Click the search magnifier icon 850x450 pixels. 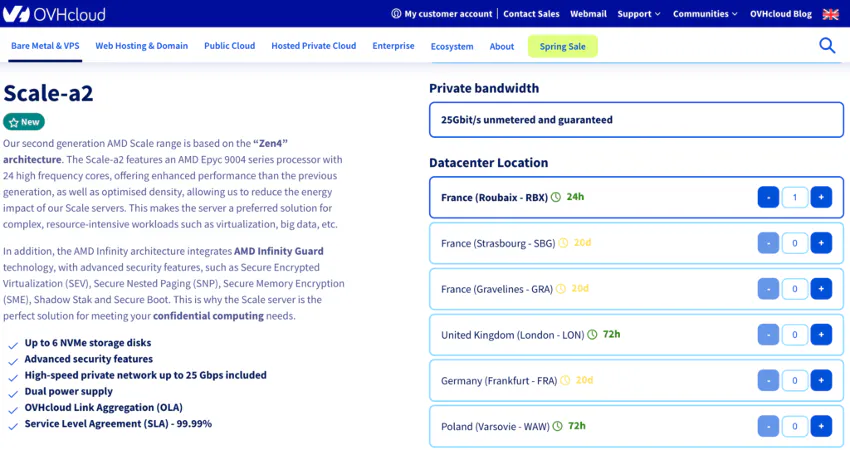click(x=827, y=46)
